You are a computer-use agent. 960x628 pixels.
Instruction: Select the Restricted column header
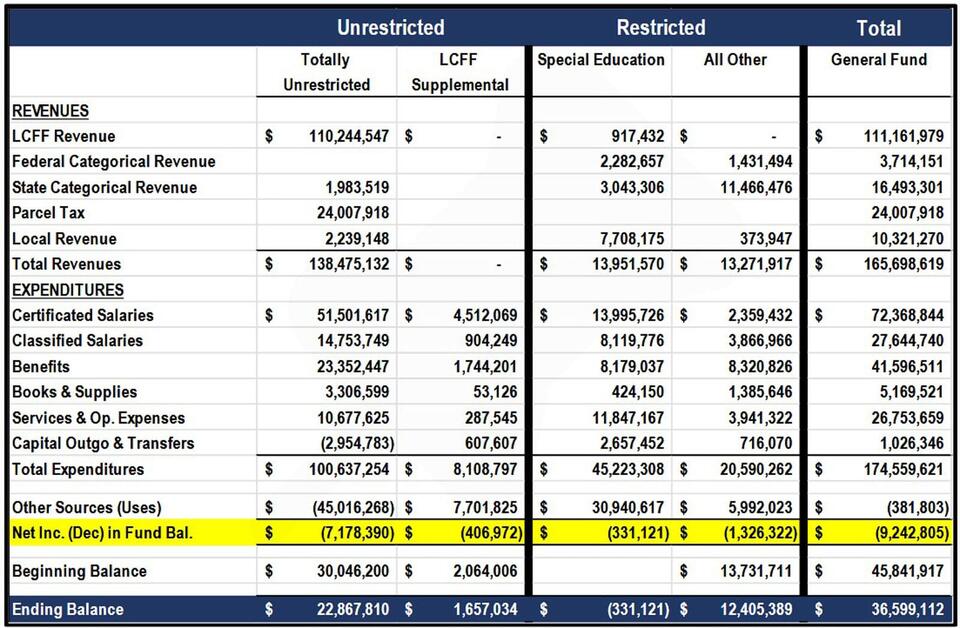tap(660, 27)
